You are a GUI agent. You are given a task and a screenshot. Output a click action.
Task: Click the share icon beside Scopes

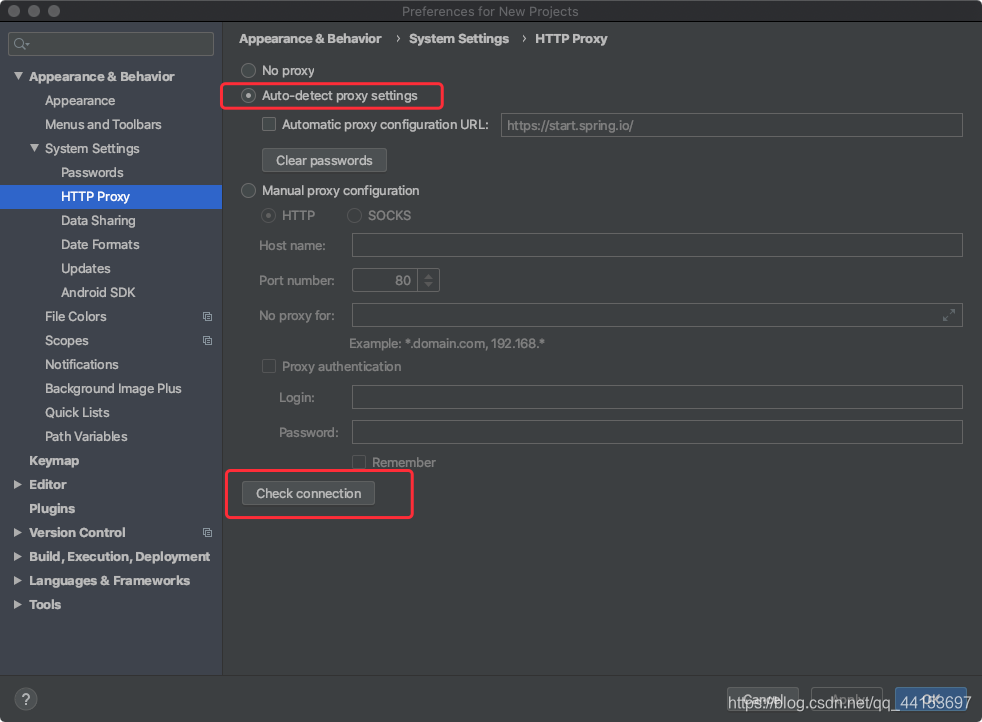point(207,340)
